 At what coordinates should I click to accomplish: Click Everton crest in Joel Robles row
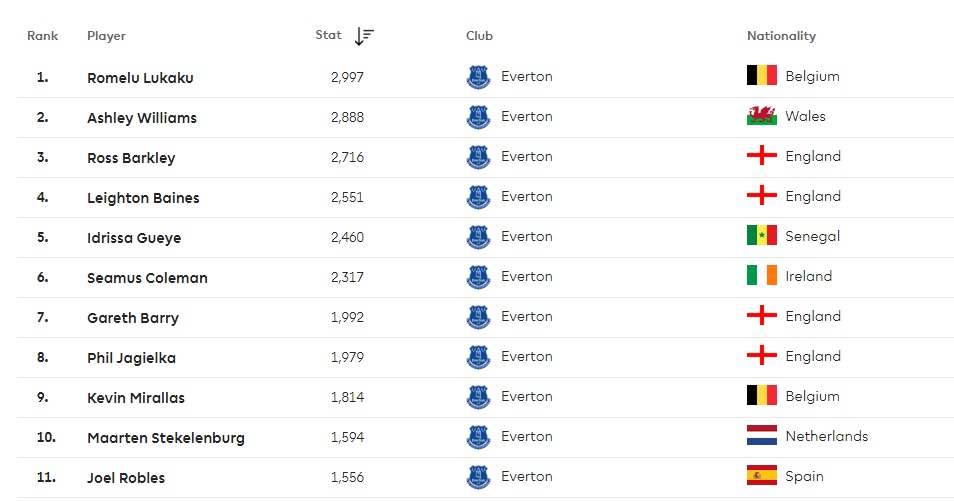pyautogui.click(x=479, y=477)
